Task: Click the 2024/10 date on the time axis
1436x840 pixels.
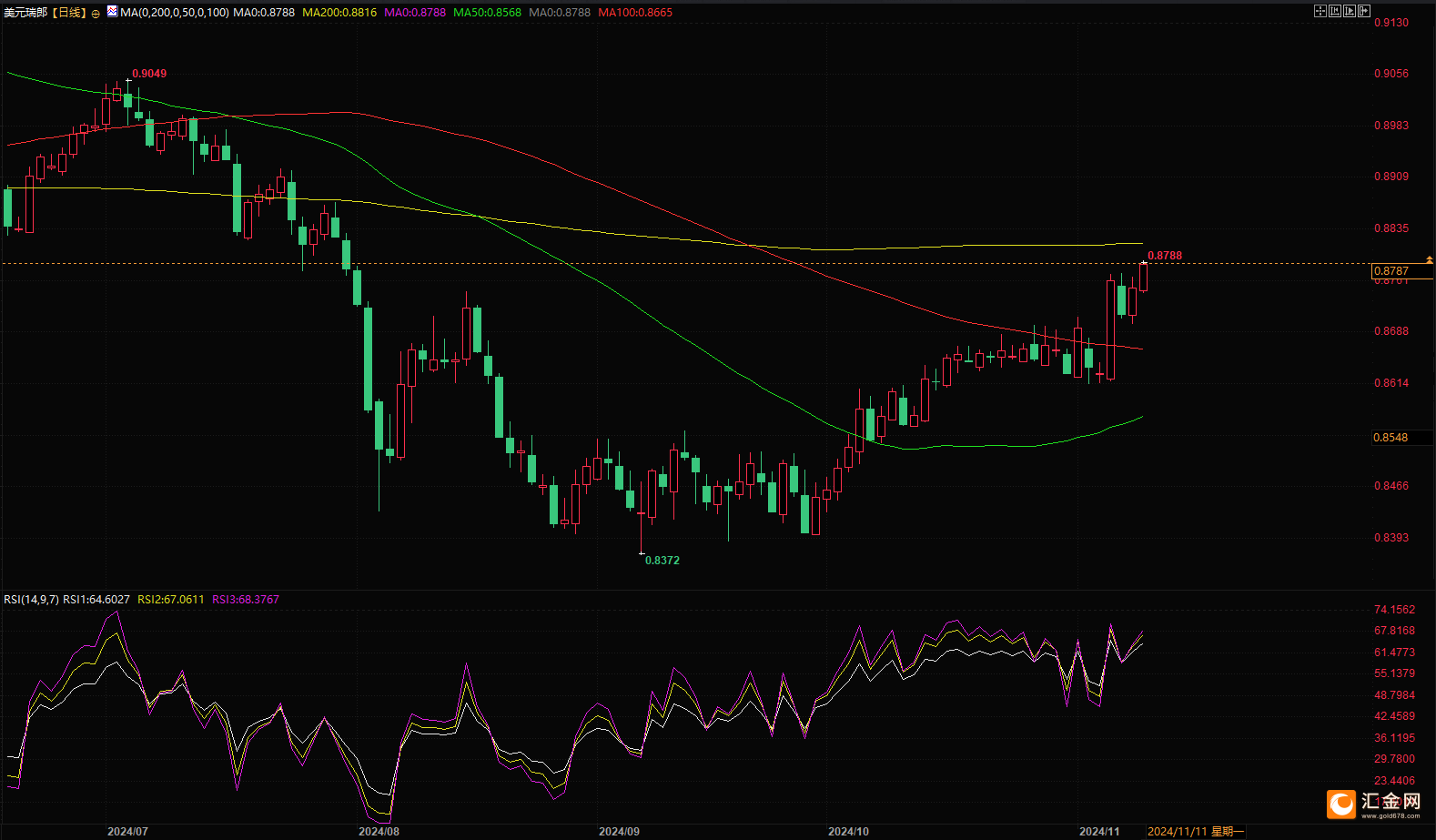Action: coord(848,832)
